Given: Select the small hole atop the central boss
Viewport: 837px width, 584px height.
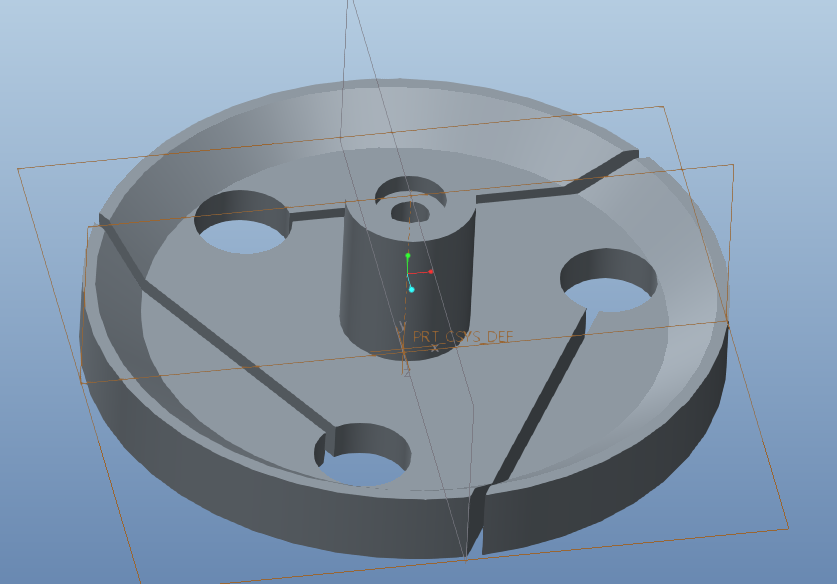Looking at the screenshot, I should [409, 211].
